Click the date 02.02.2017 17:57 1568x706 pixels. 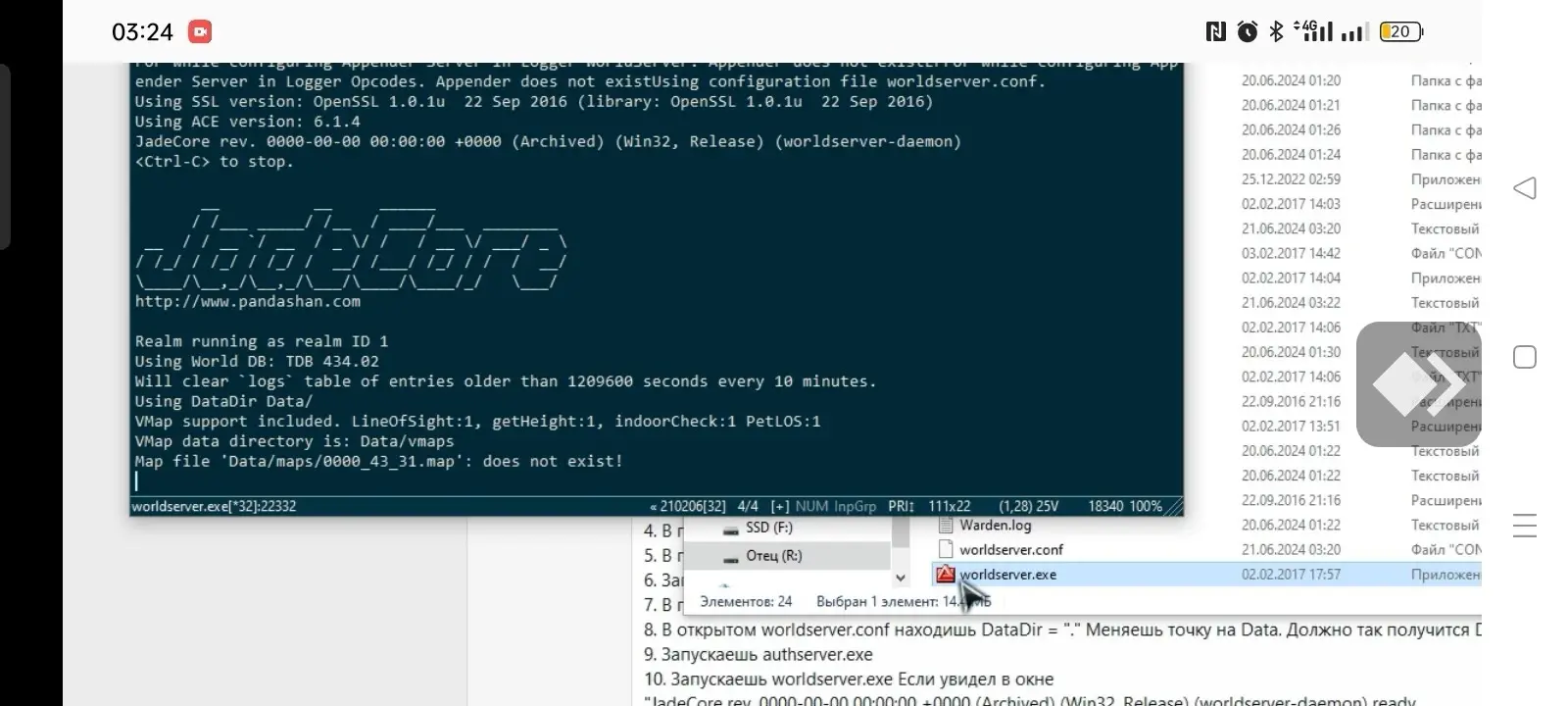point(1291,575)
